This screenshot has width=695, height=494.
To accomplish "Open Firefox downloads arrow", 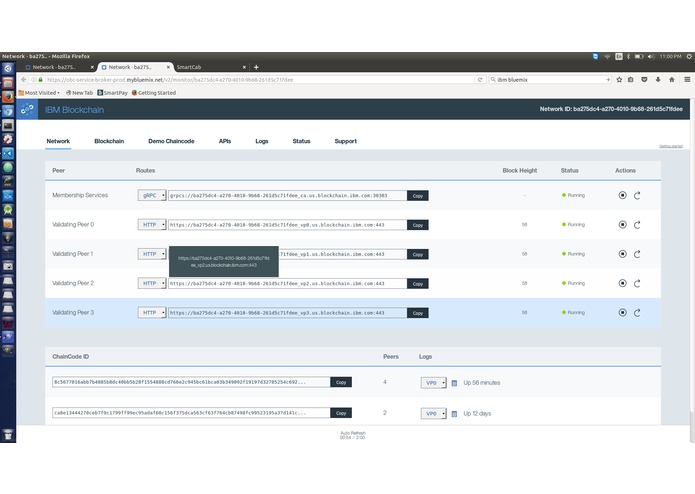I will [658, 80].
